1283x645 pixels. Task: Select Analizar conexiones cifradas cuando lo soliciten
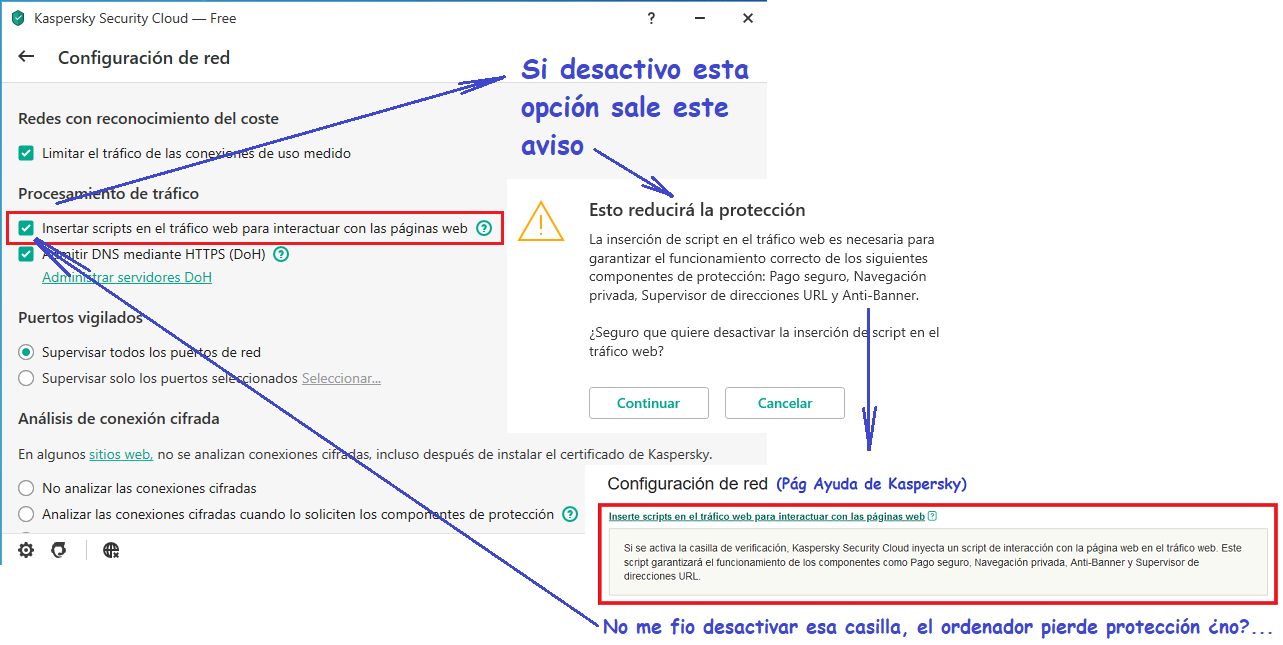click(26, 514)
